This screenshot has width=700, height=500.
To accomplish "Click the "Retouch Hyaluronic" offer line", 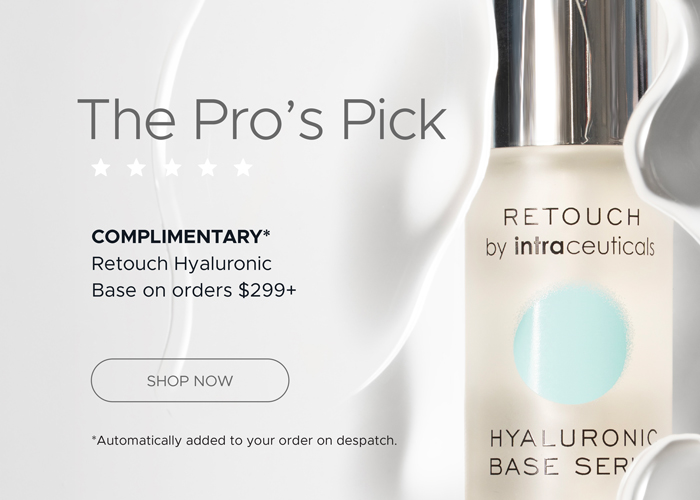I will [x=181, y=263].
